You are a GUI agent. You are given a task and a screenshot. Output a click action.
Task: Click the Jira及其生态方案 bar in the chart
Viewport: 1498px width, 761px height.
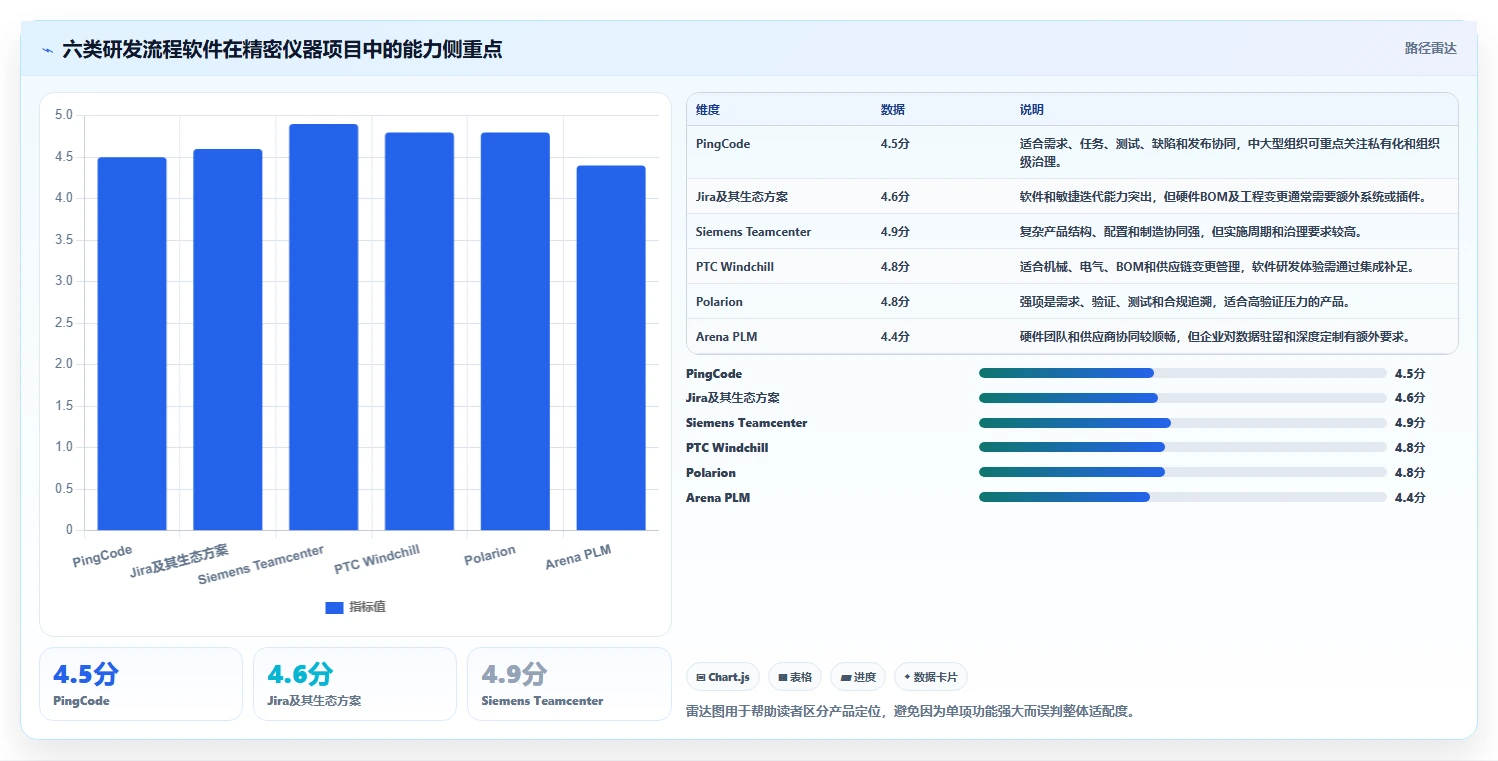tap(228, 339)
